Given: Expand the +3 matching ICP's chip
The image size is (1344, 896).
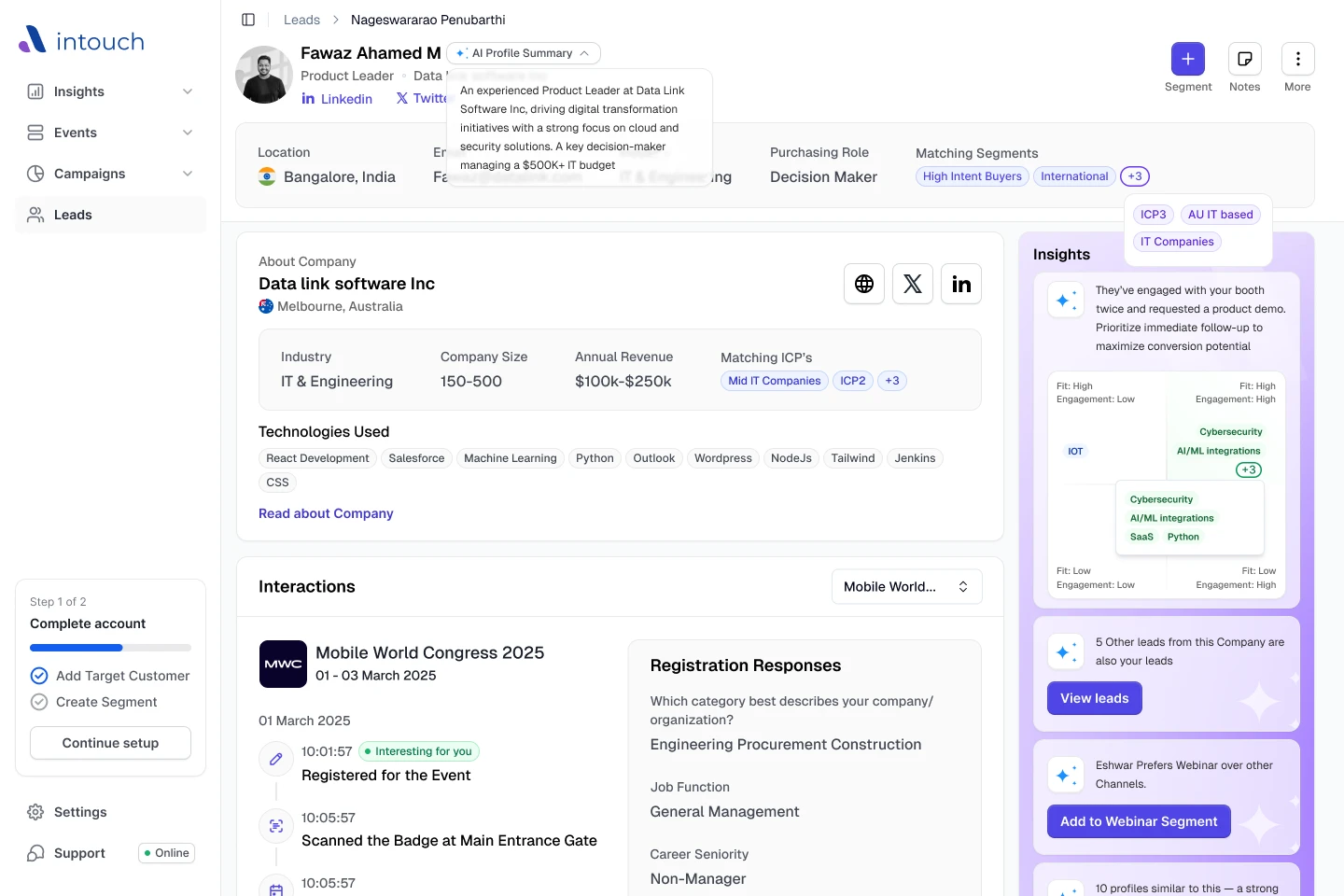Looking at the screenshot, I should click(892, 381).
